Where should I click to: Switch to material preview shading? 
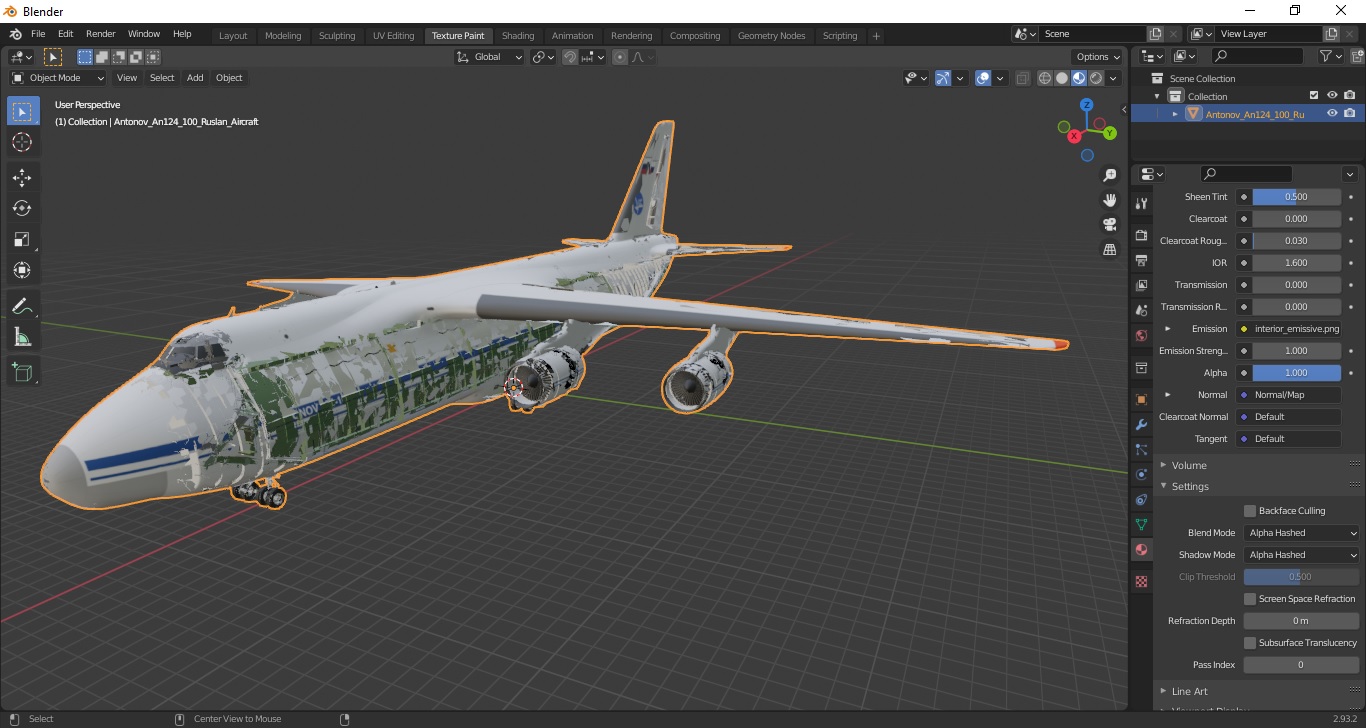(x=1079, y=78)
